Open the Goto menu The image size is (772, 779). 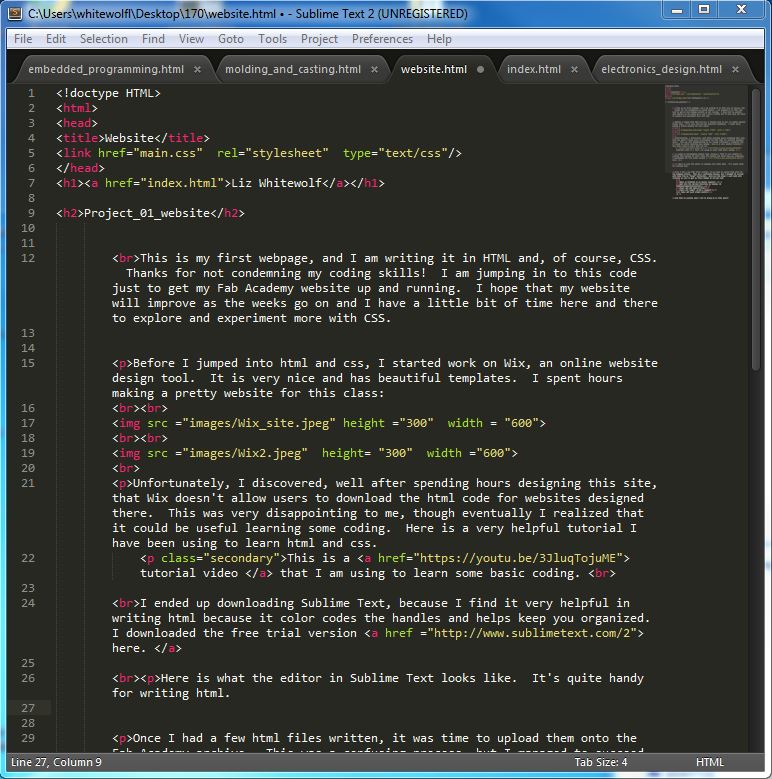tap(231, 39)
